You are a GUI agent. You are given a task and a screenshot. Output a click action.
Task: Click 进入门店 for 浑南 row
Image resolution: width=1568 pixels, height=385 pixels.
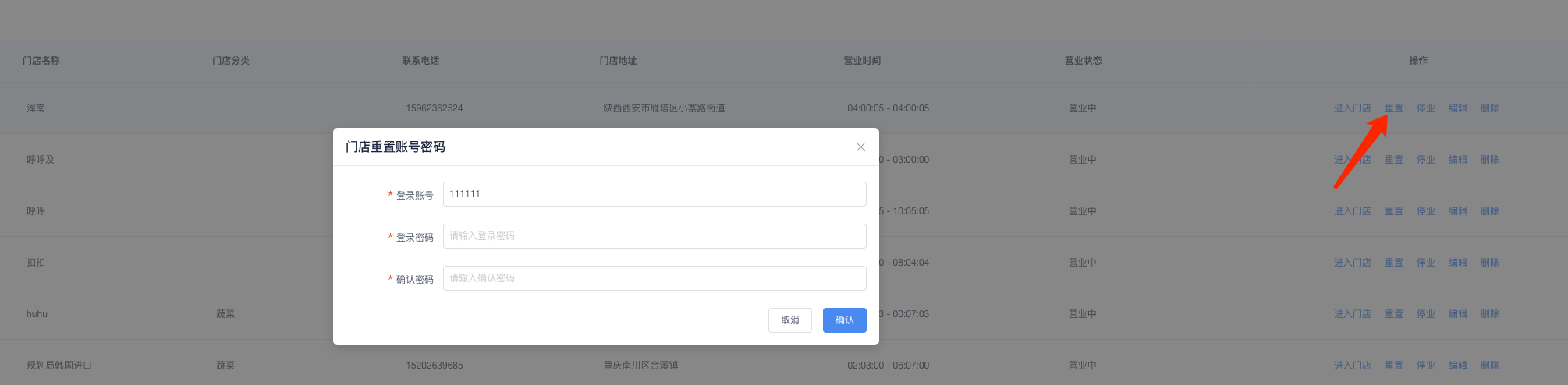pos(1352,108)
